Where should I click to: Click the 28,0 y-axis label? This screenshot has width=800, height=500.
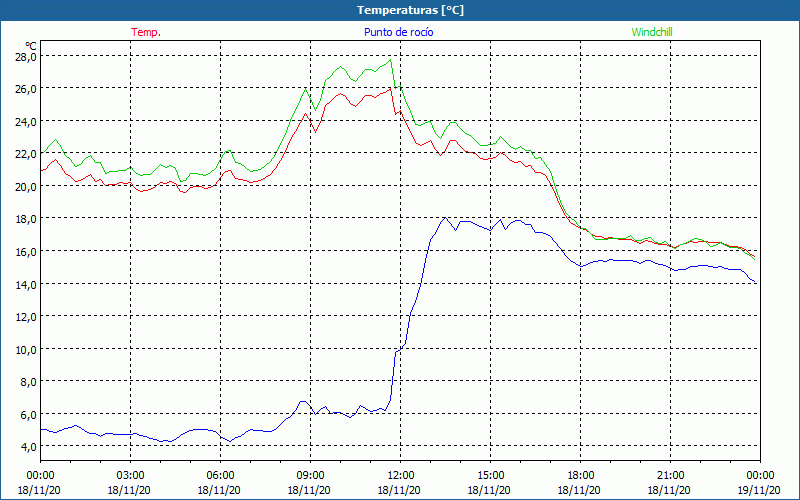coord(25,57)
